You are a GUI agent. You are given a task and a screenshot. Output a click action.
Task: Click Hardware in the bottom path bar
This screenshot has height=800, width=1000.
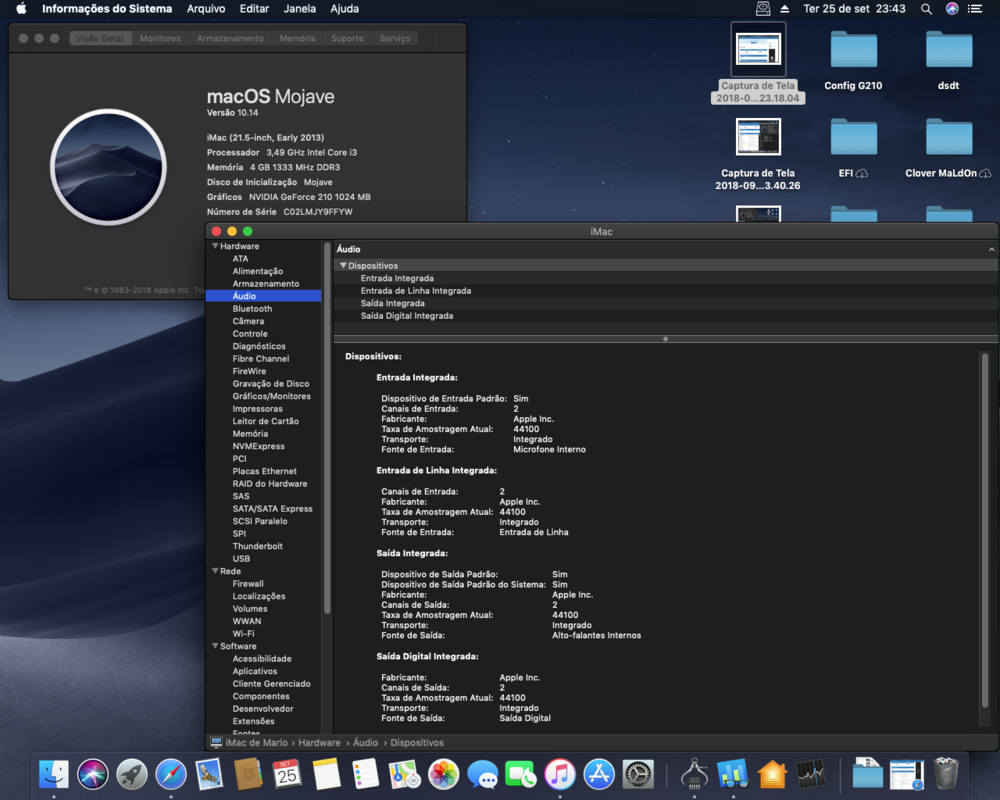[319, 743]
